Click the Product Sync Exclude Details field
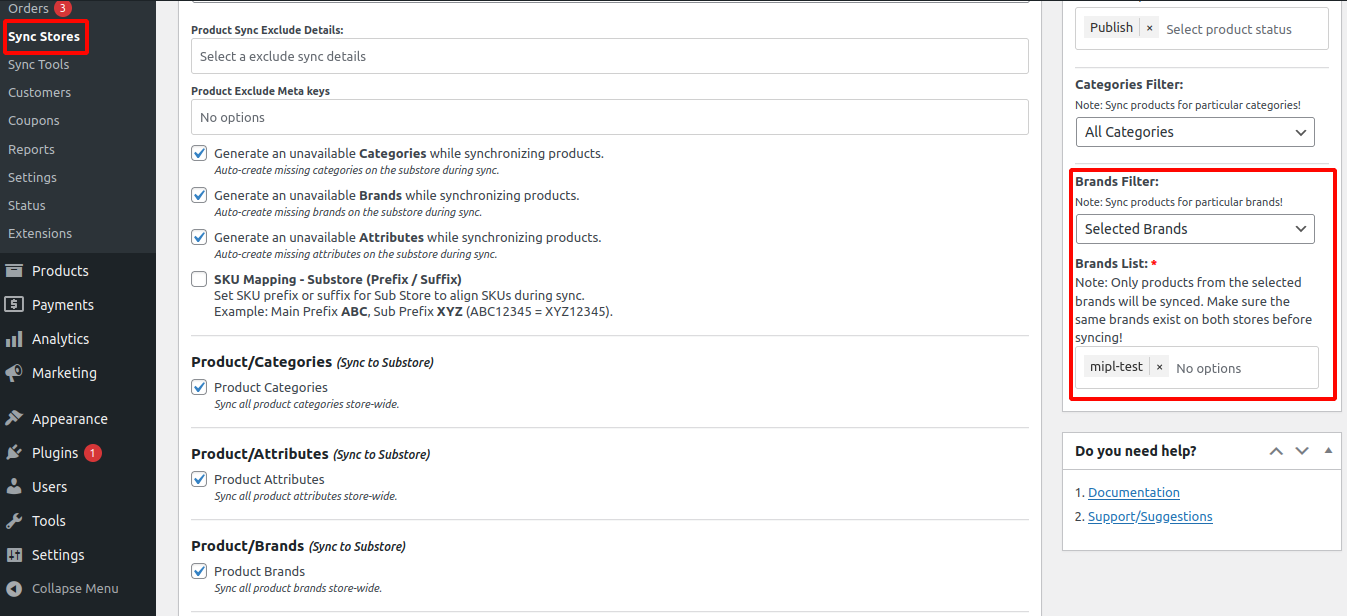This screenshot has width=1347, height=616. point(609,56)
